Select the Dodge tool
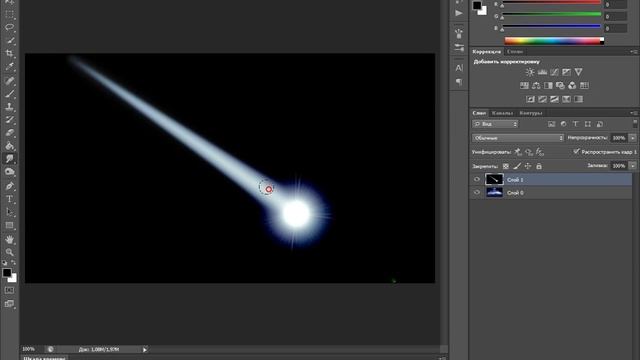This screenshot has width=640, height=360. 9,172
